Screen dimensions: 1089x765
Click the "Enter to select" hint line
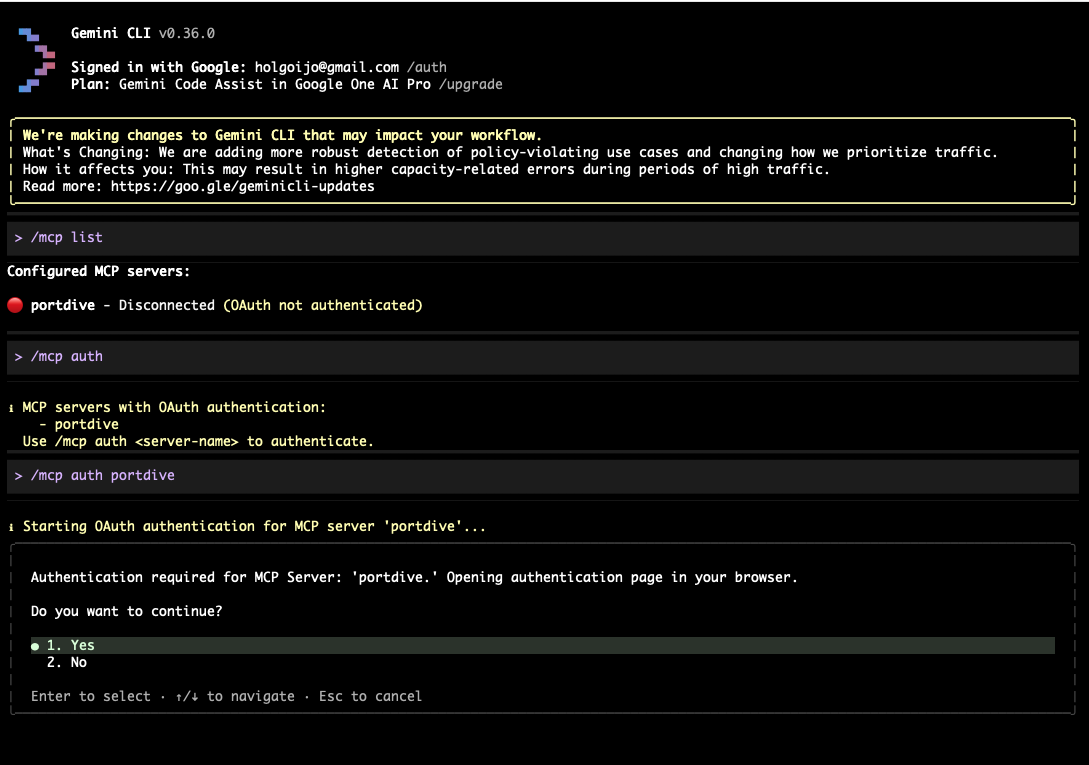226,697
